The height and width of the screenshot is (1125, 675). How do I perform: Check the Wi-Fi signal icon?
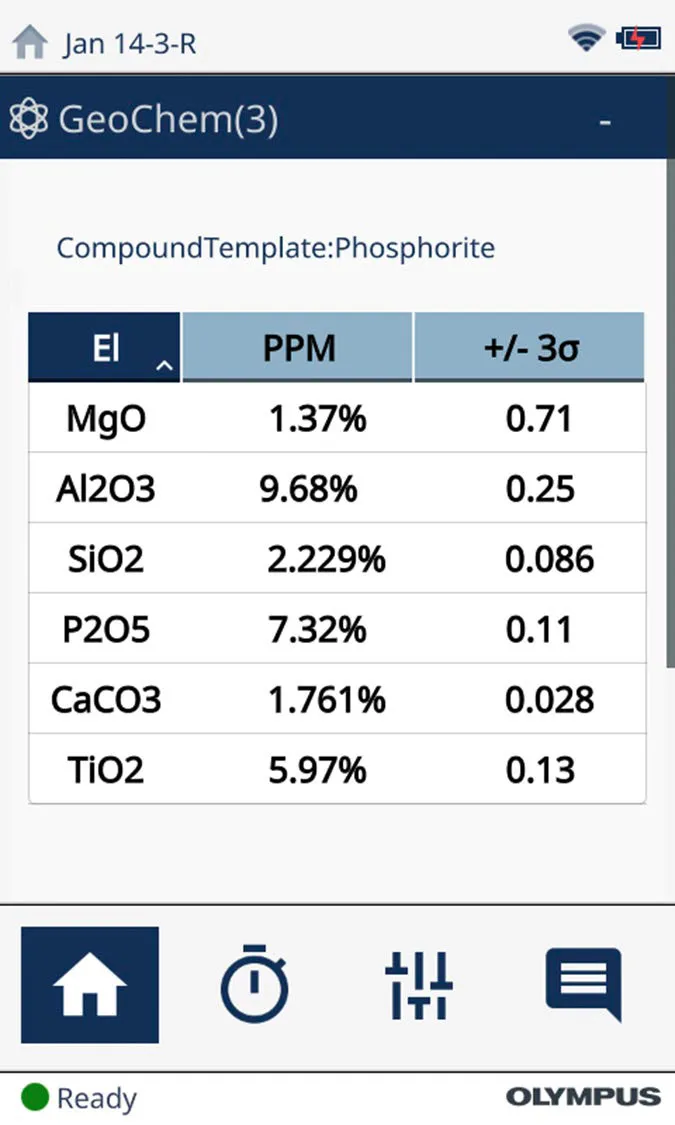[x=586, y=39]
